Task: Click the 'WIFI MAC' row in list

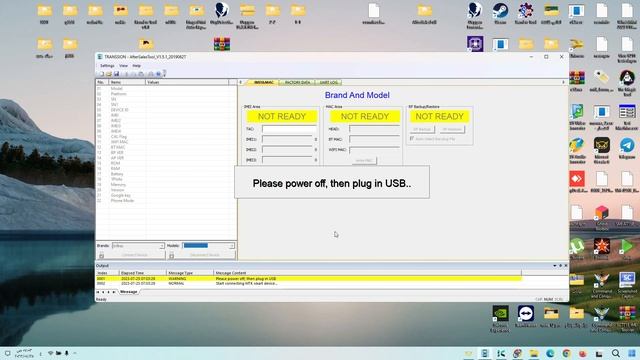Action: (167, 142)
